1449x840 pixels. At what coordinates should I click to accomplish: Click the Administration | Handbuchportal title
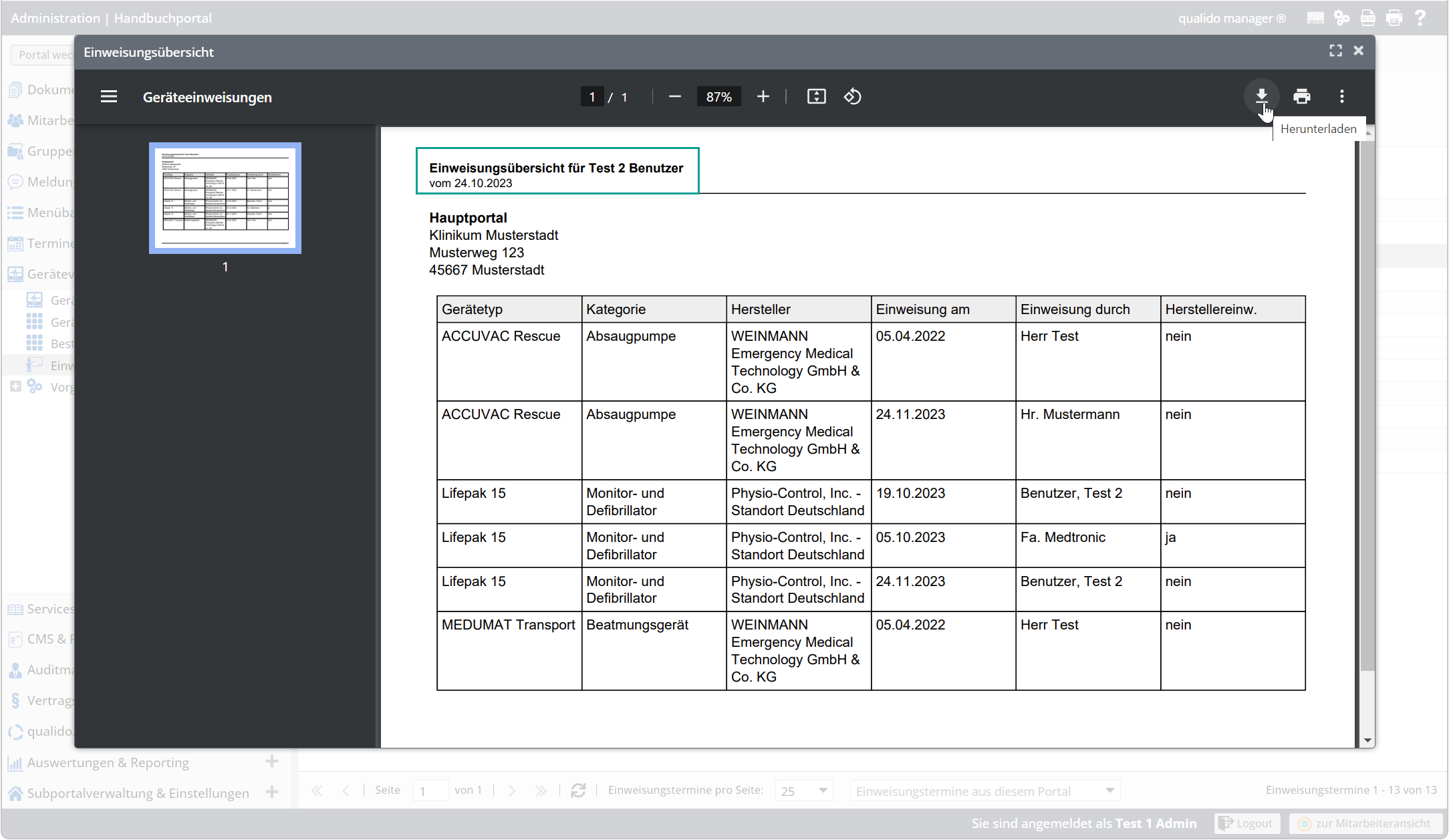tap(112, 18)
